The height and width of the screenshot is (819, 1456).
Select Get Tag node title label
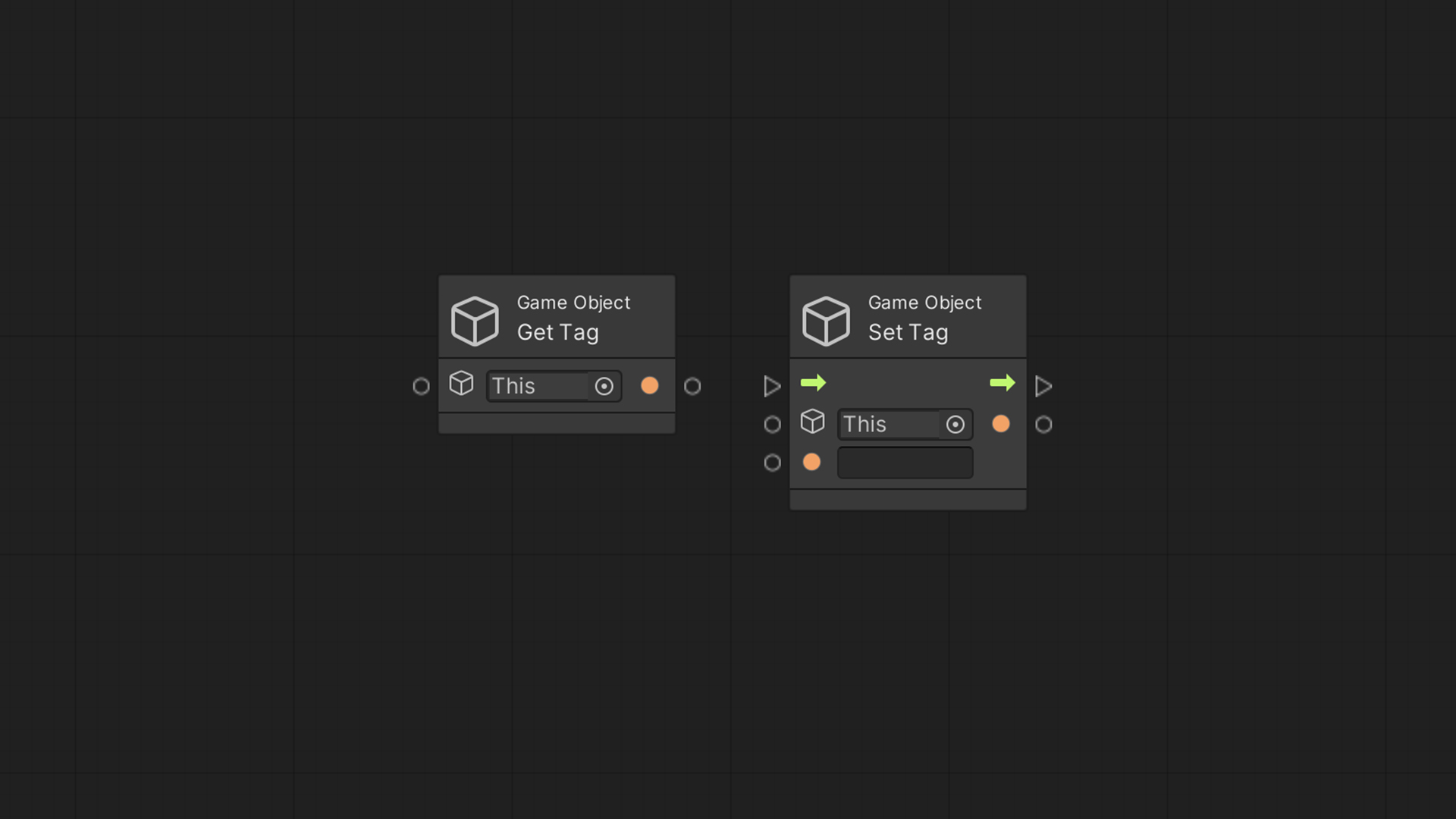[x=557, y=331]
